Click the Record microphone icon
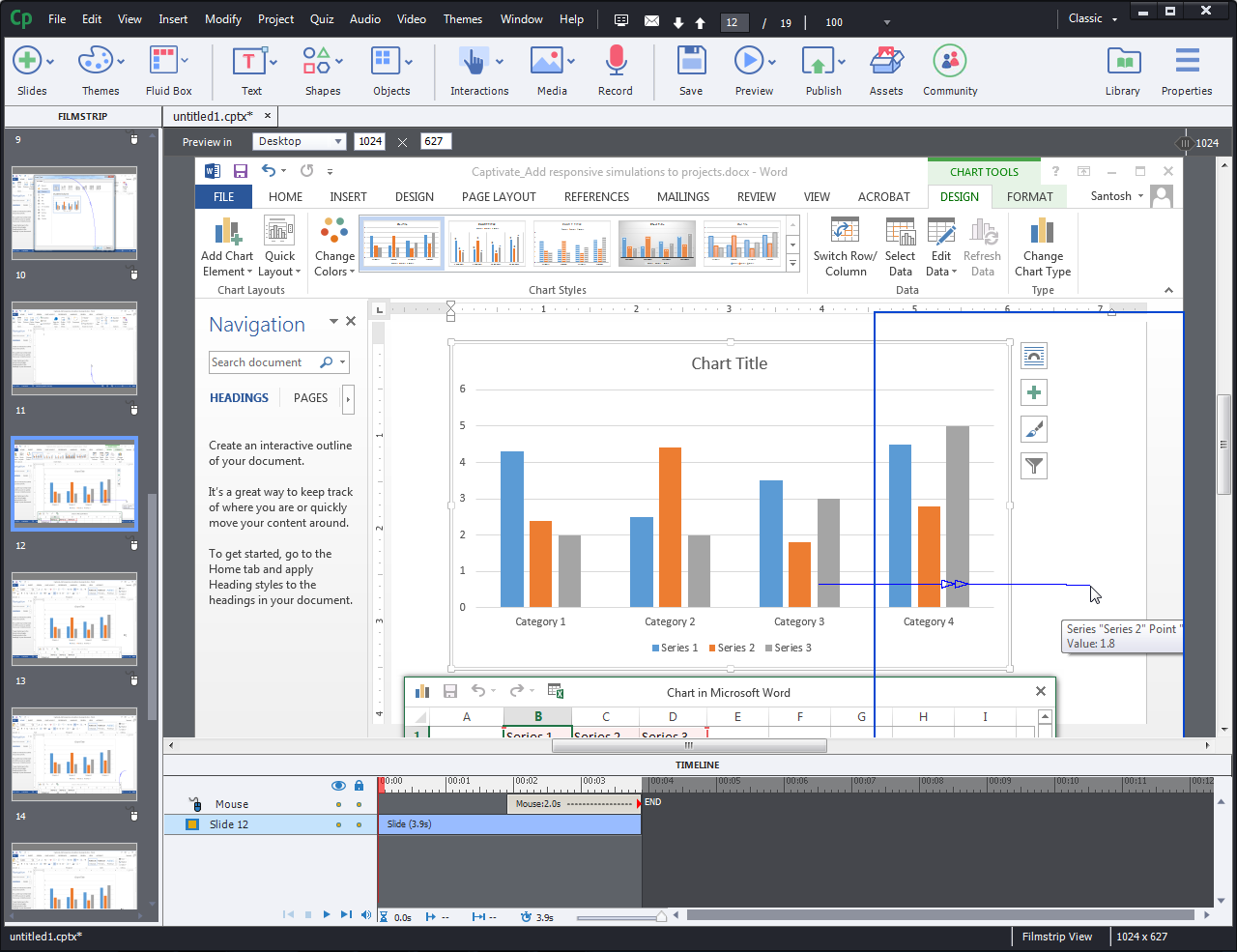Screen dimensions: 1237x952 616,61
